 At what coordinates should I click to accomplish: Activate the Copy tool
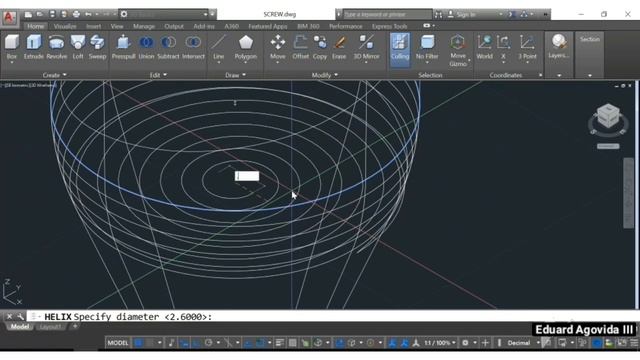320,47
